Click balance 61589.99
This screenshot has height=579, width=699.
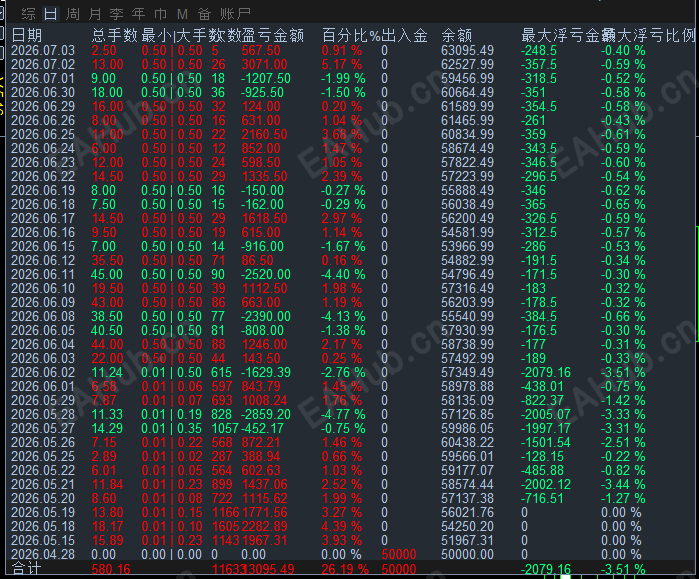[x=468, y=107]
